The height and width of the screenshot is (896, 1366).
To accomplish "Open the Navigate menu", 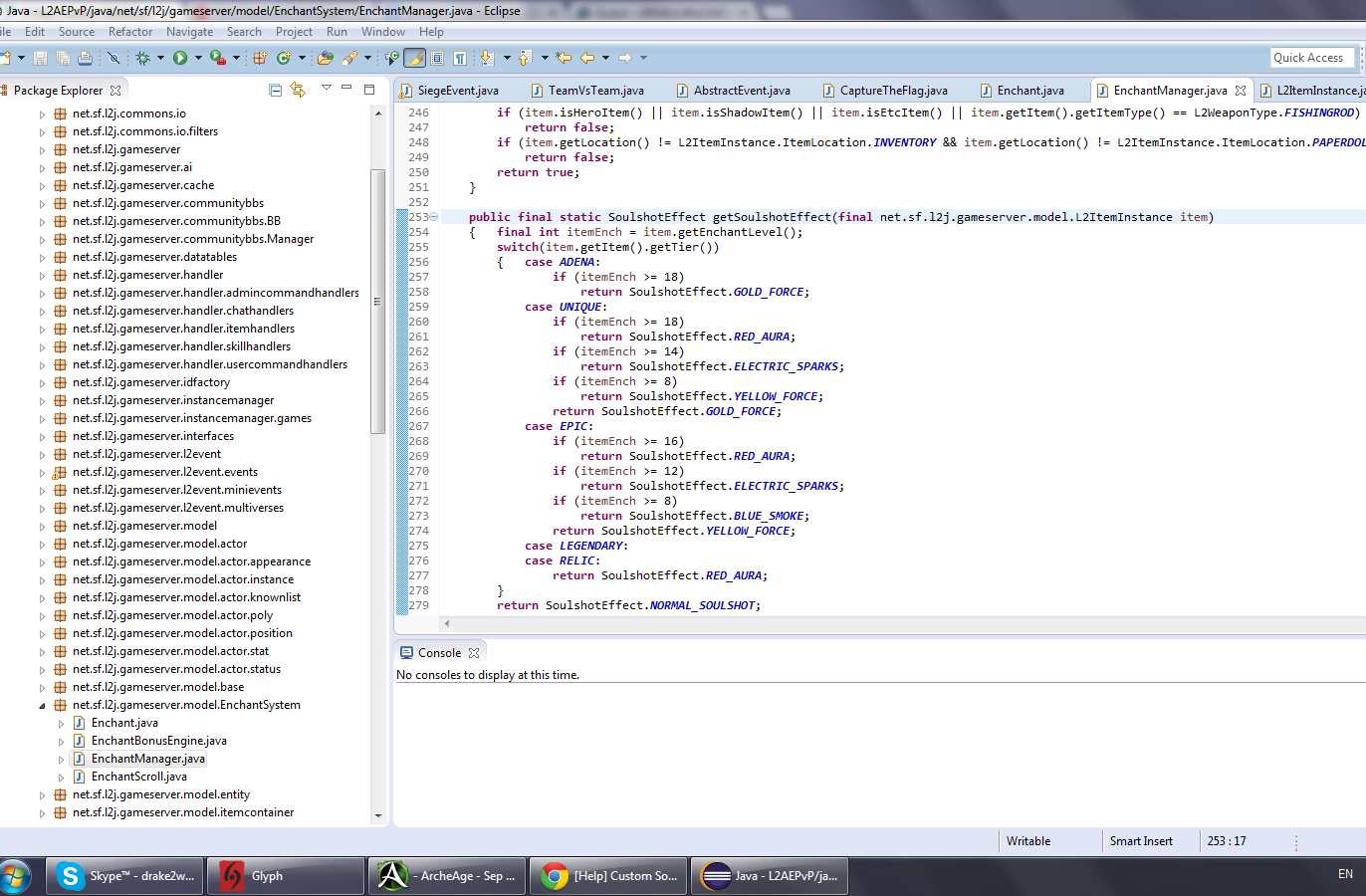I will (189, 31).
